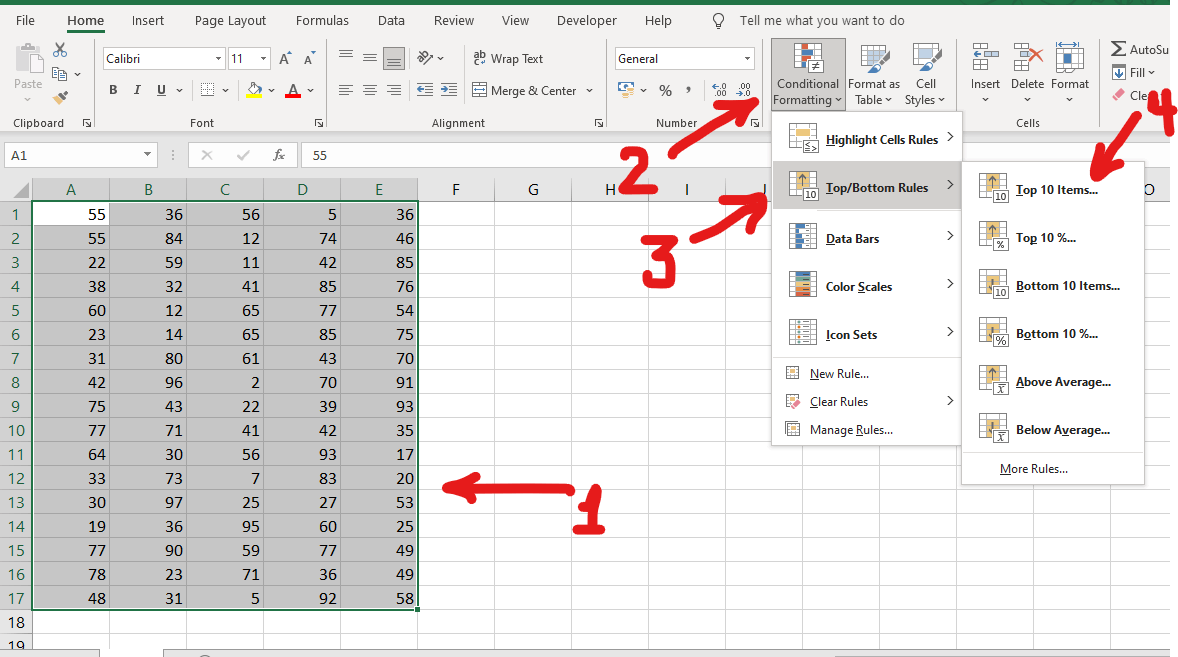Decrease the cell indent

(x=424, y=90)
